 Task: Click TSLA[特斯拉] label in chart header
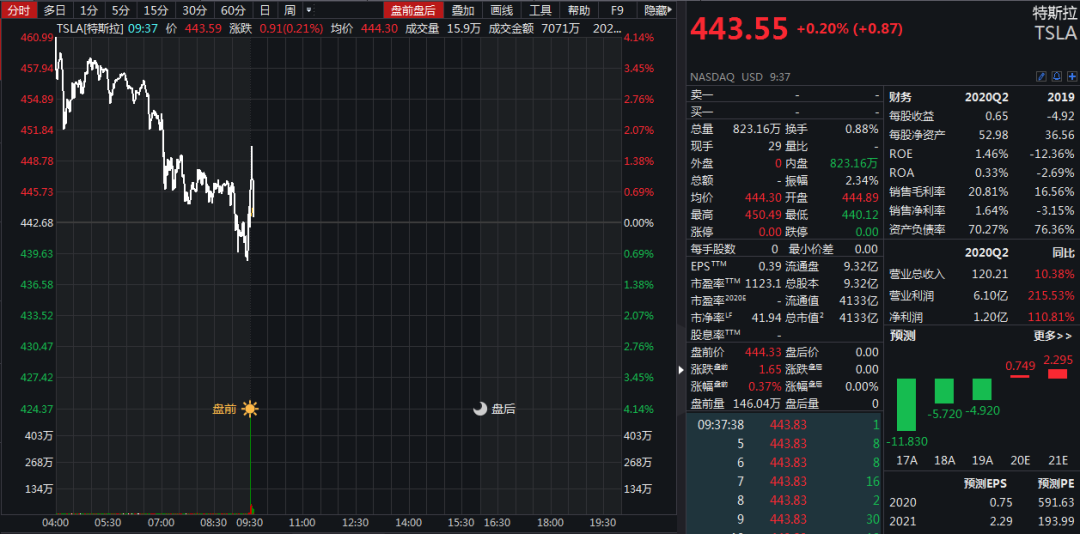[x=92, y=28]
